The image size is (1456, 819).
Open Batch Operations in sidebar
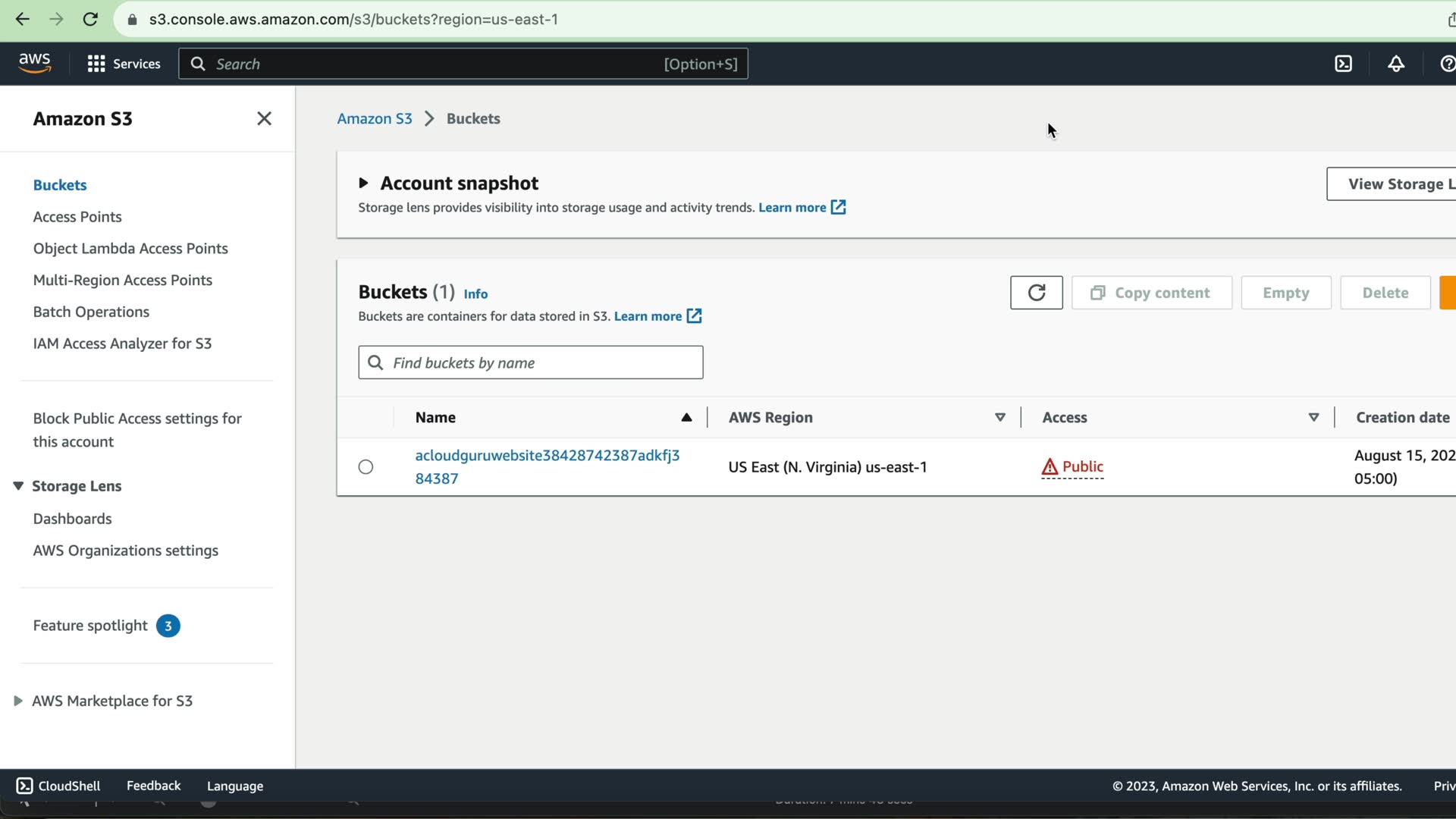(x=91, y=312)
